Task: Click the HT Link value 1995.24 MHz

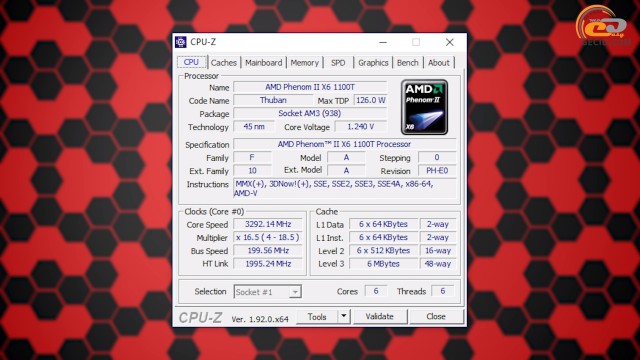Action: point(268,264)
